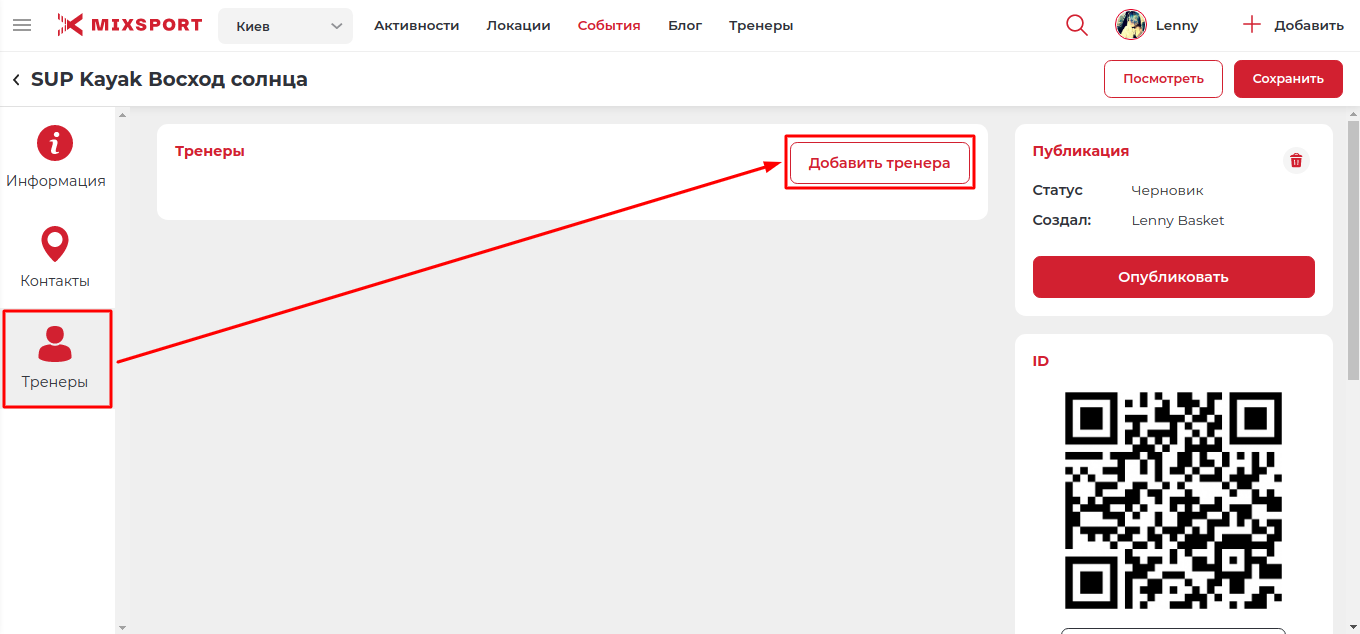Click the Опубликовать button
The height and width of the screenshot is (634, 1360).
click(x=1173, y=277)
